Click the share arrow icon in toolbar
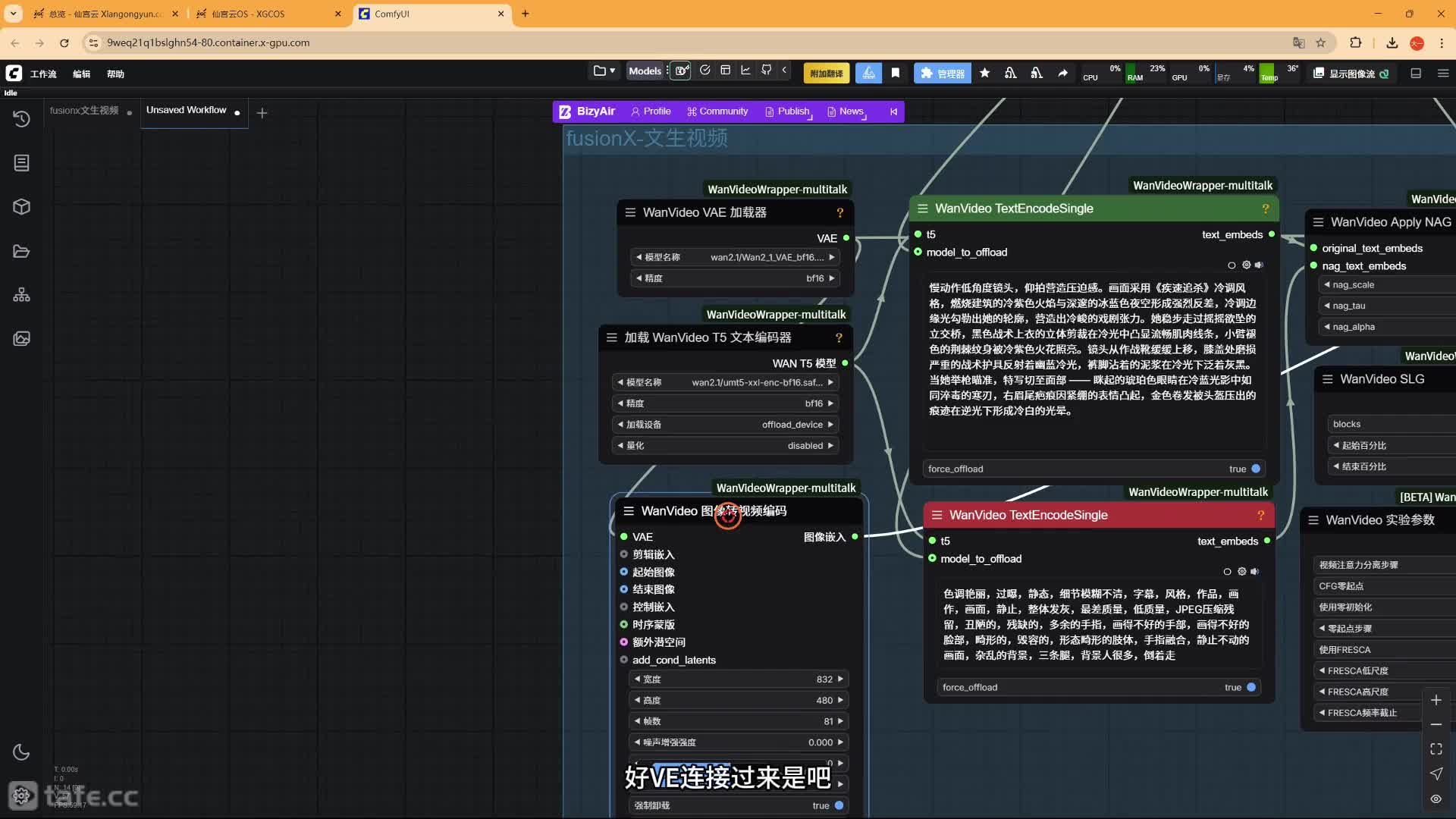Viewport: 1456px width, 819px height. pyautogui.click(x=1062, y=73)
